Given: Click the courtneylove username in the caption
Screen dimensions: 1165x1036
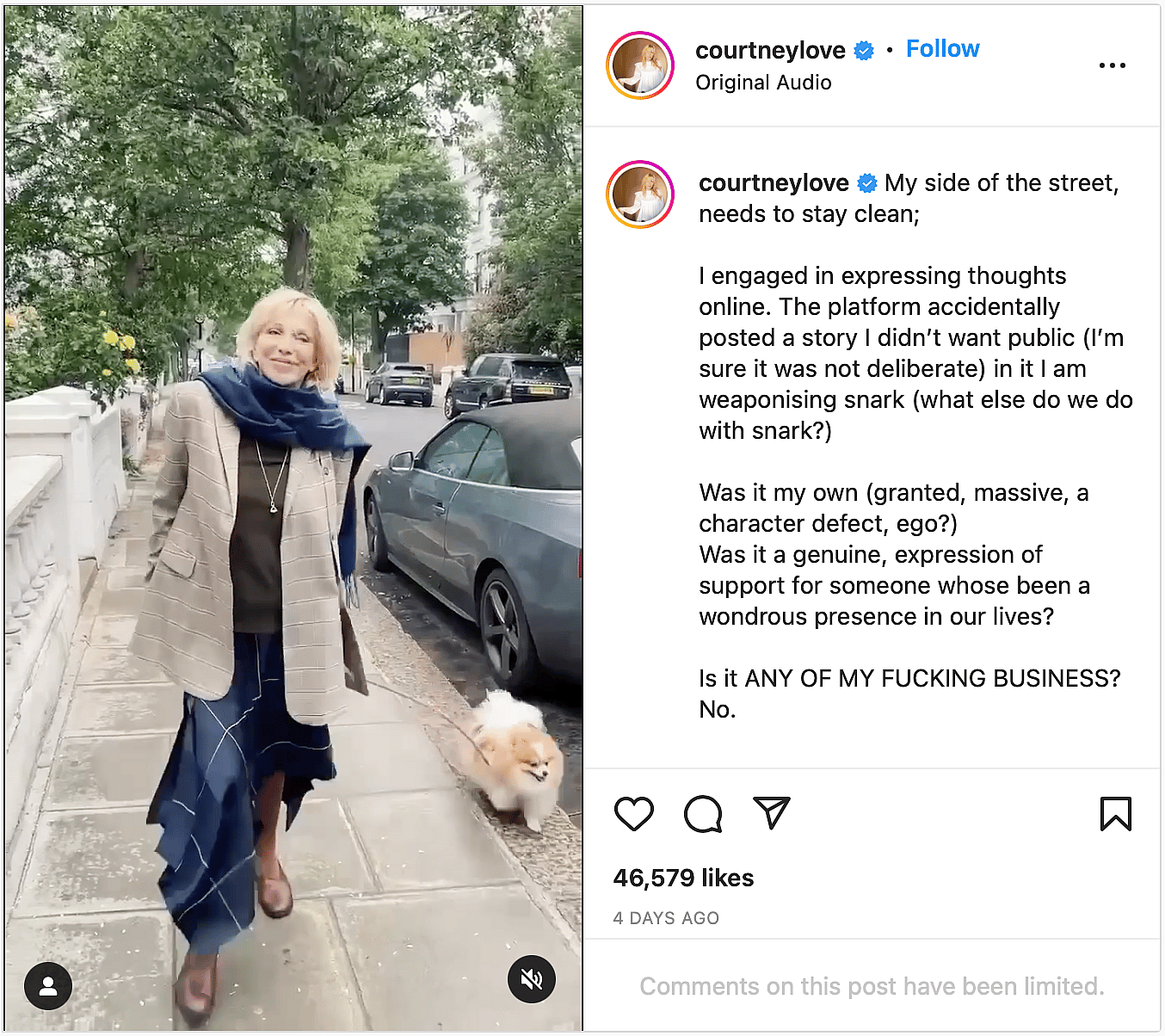Looking at the screenshot, I should point(774,183).
